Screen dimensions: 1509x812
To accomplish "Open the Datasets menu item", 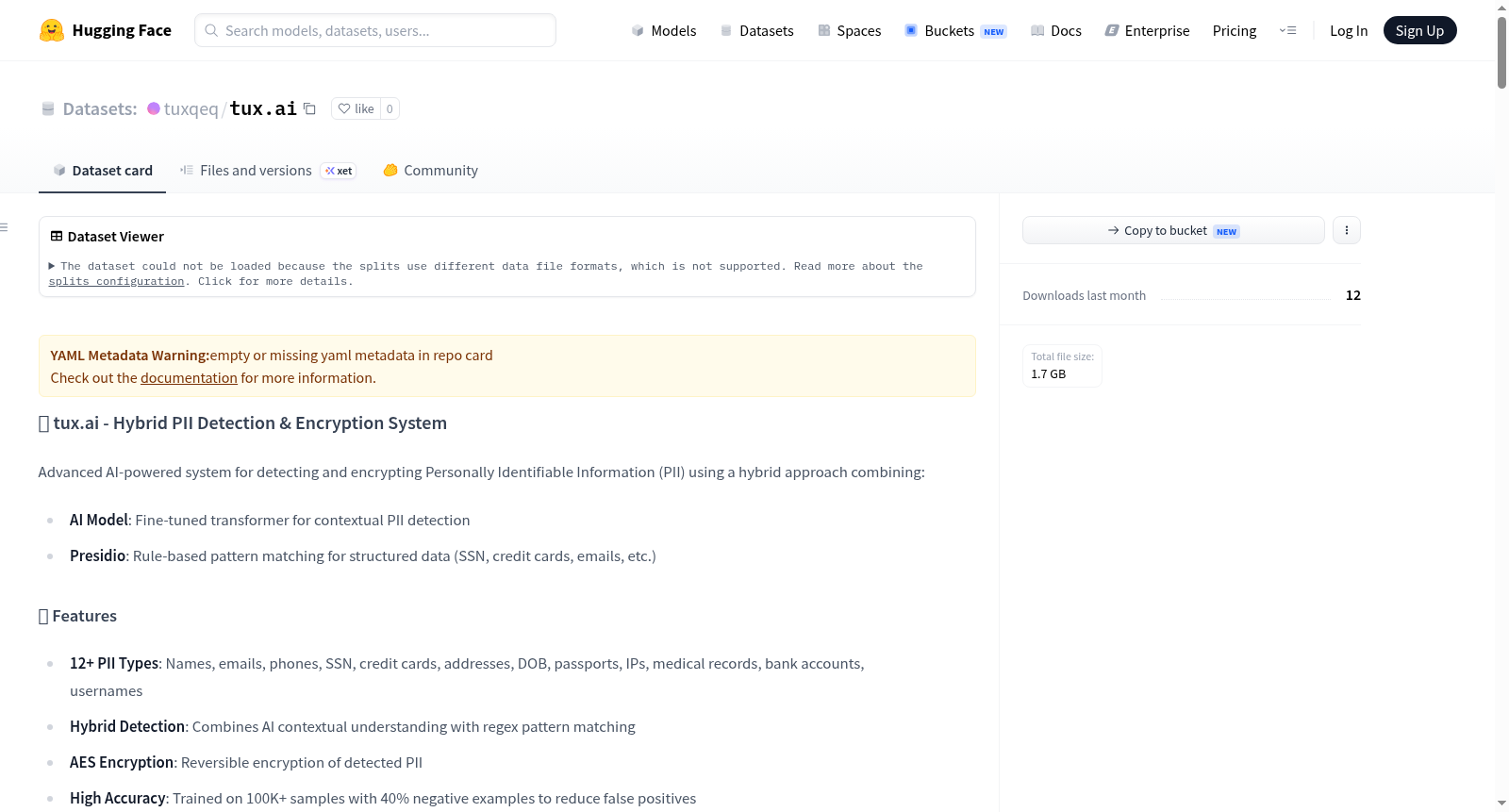I will click(x=756, y=30).
